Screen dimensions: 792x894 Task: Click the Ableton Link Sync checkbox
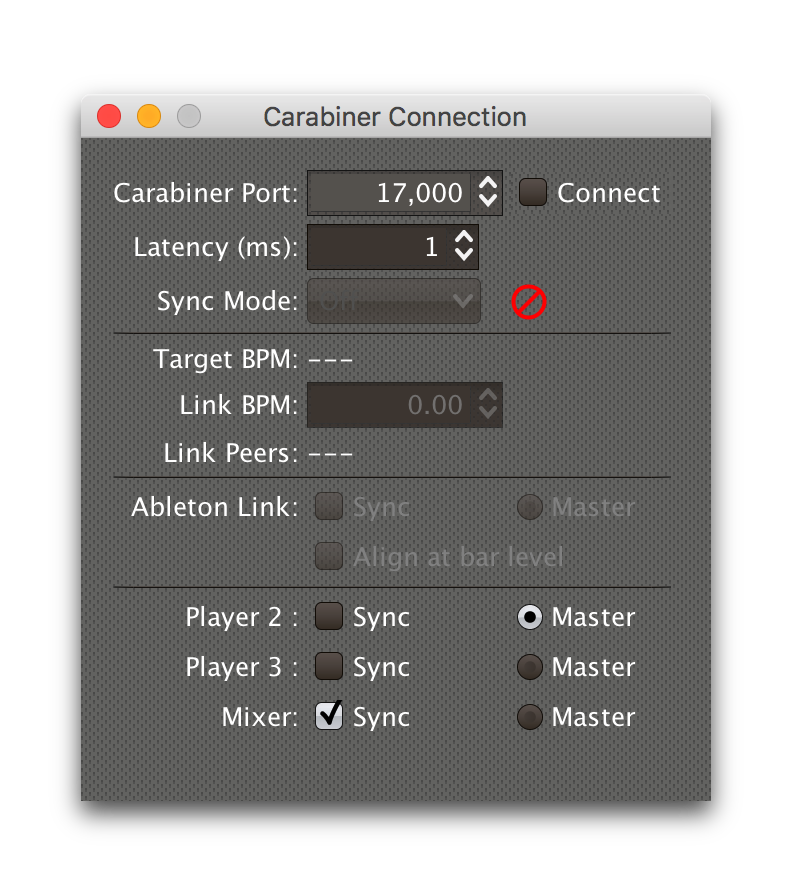328,507
